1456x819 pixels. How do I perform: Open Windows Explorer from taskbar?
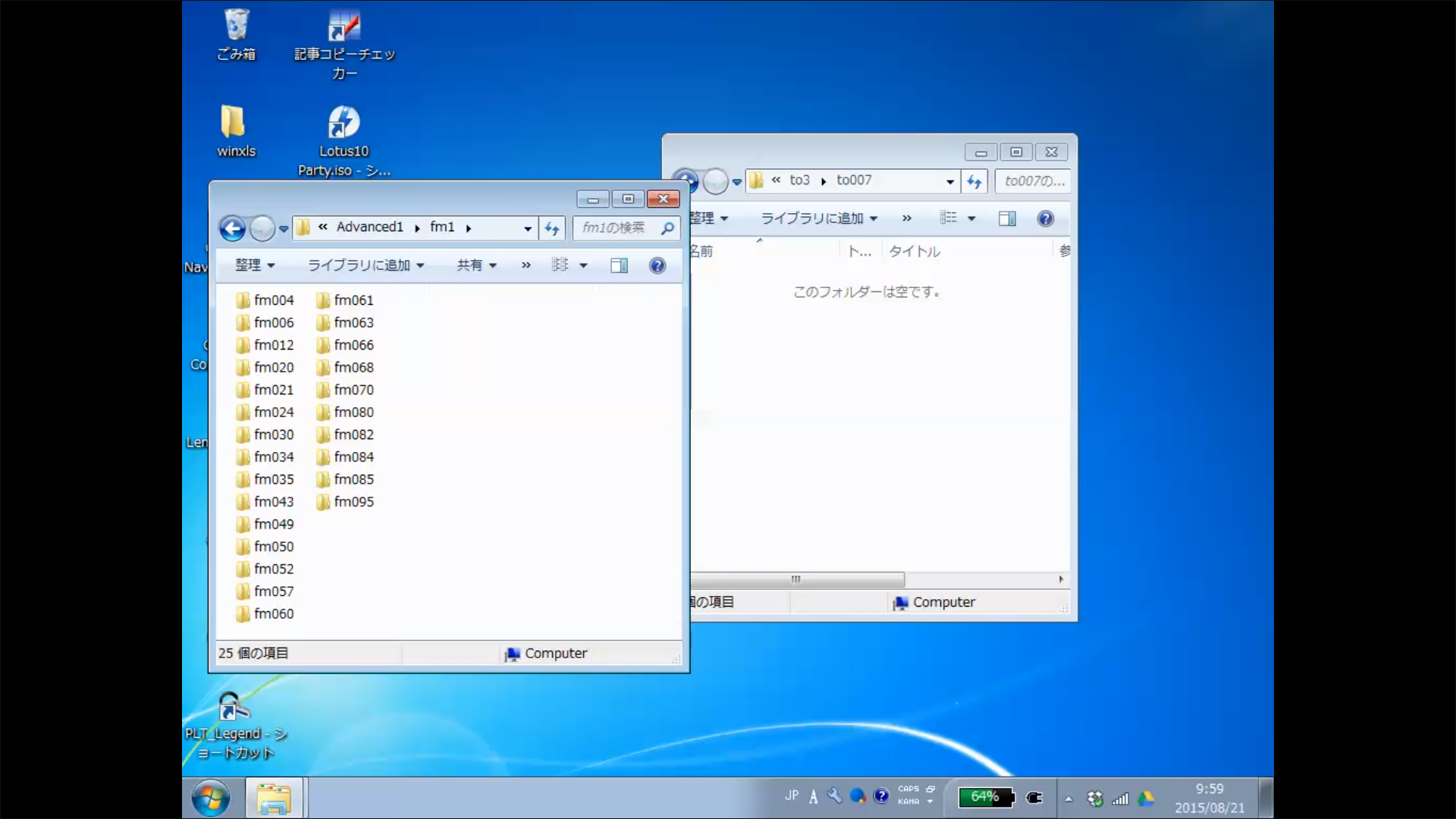coord(274,798)
